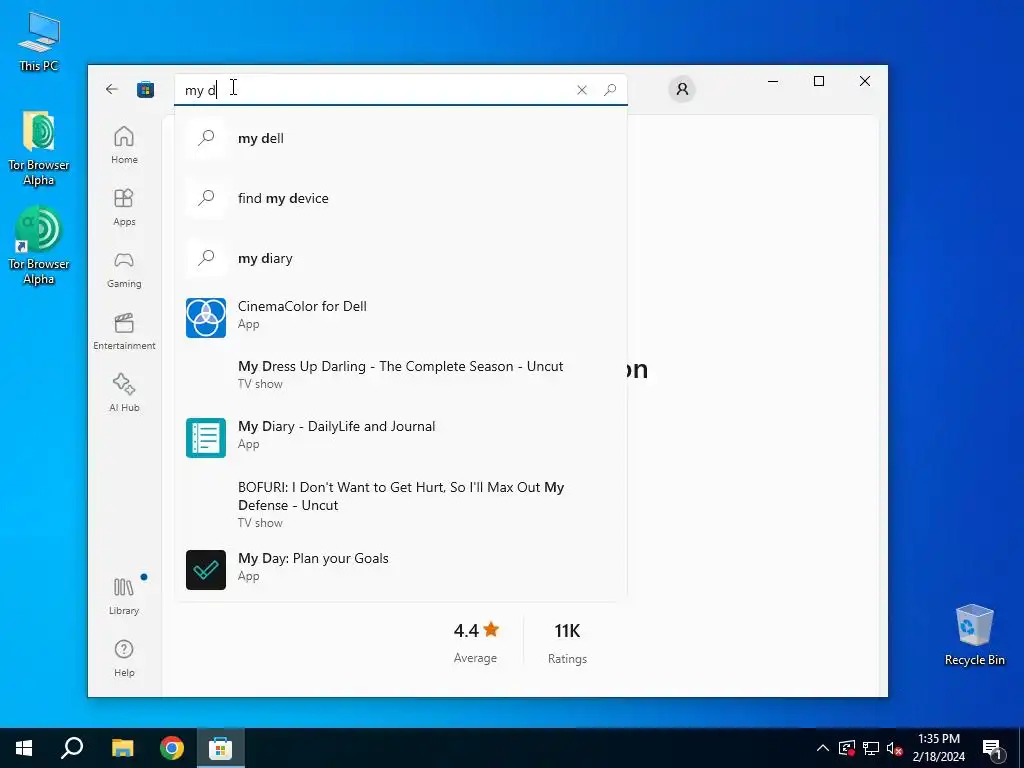The height and width of the screenshot is (768, 1024).
Task: Open the Windows Start menu
Action: 24,748
